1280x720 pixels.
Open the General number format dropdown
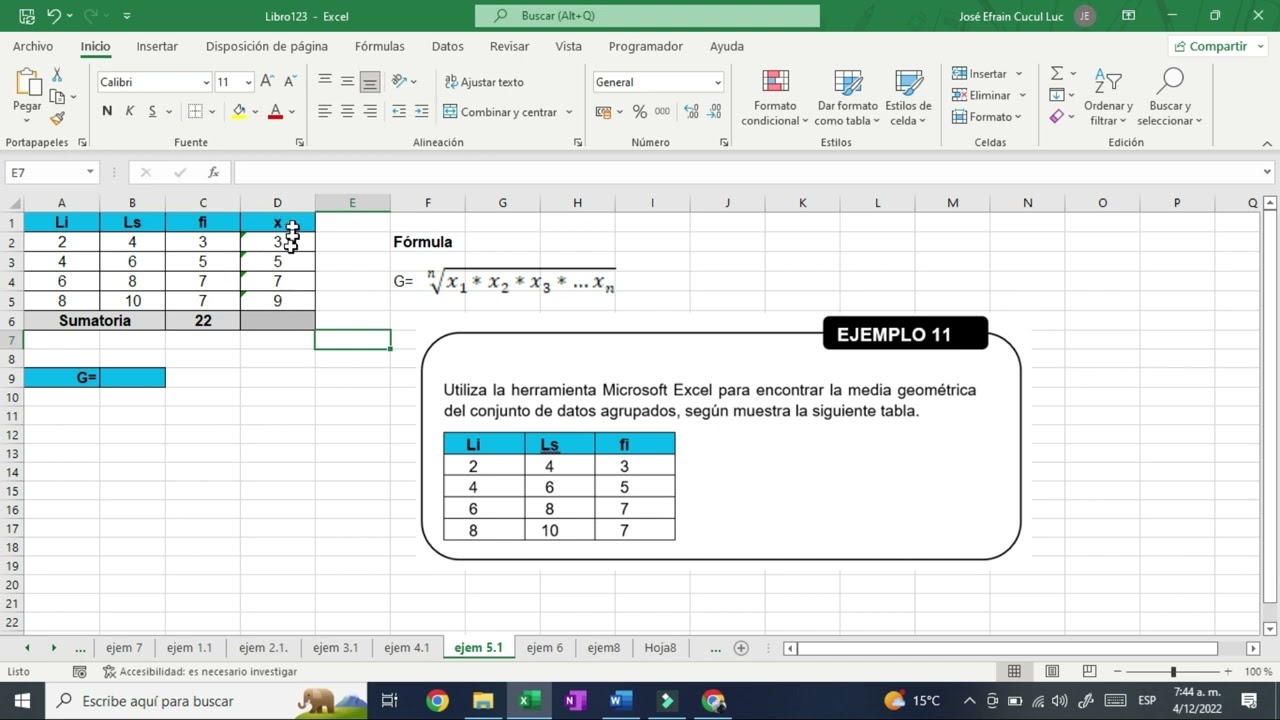click(717, 82)
